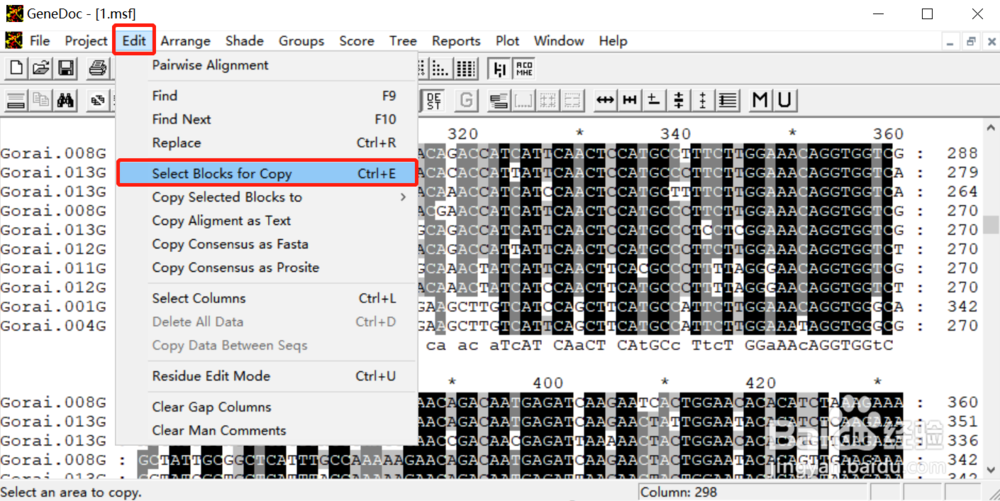
Task: Open the Groups menu
Action: 301,41
